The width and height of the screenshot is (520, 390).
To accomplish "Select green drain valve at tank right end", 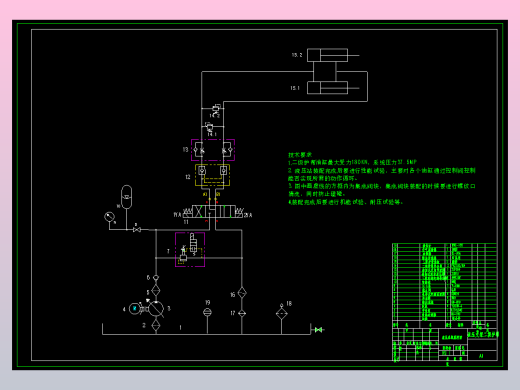I will 318,330.
